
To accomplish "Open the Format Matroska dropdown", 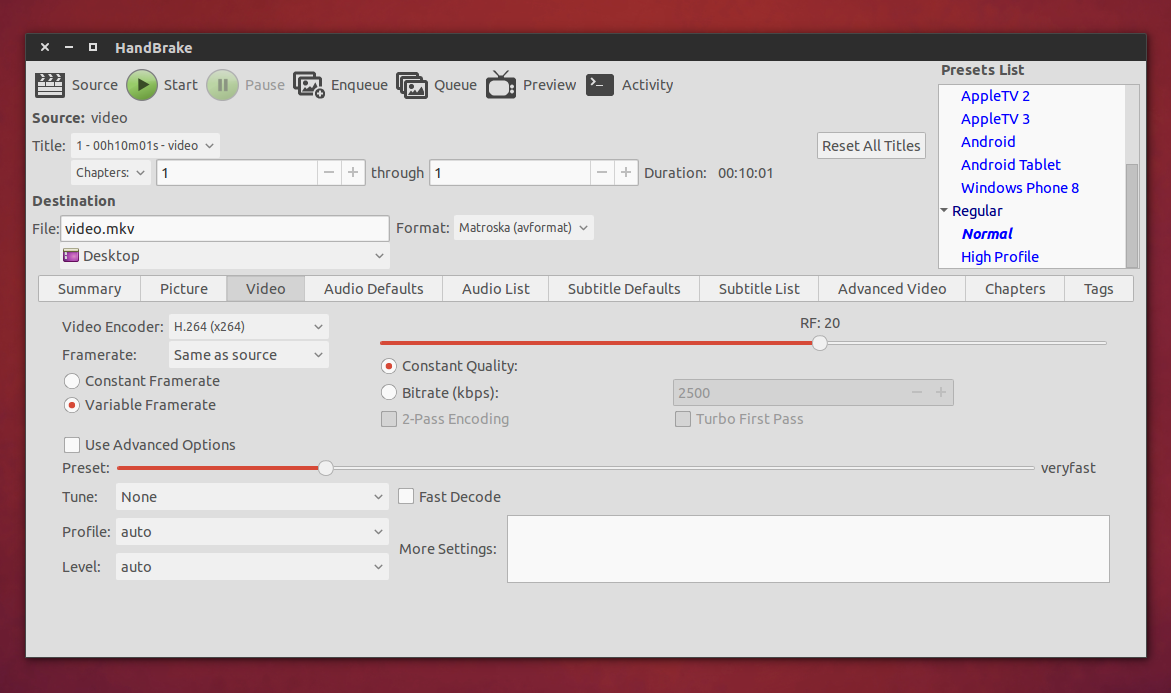I will (524, 228).
